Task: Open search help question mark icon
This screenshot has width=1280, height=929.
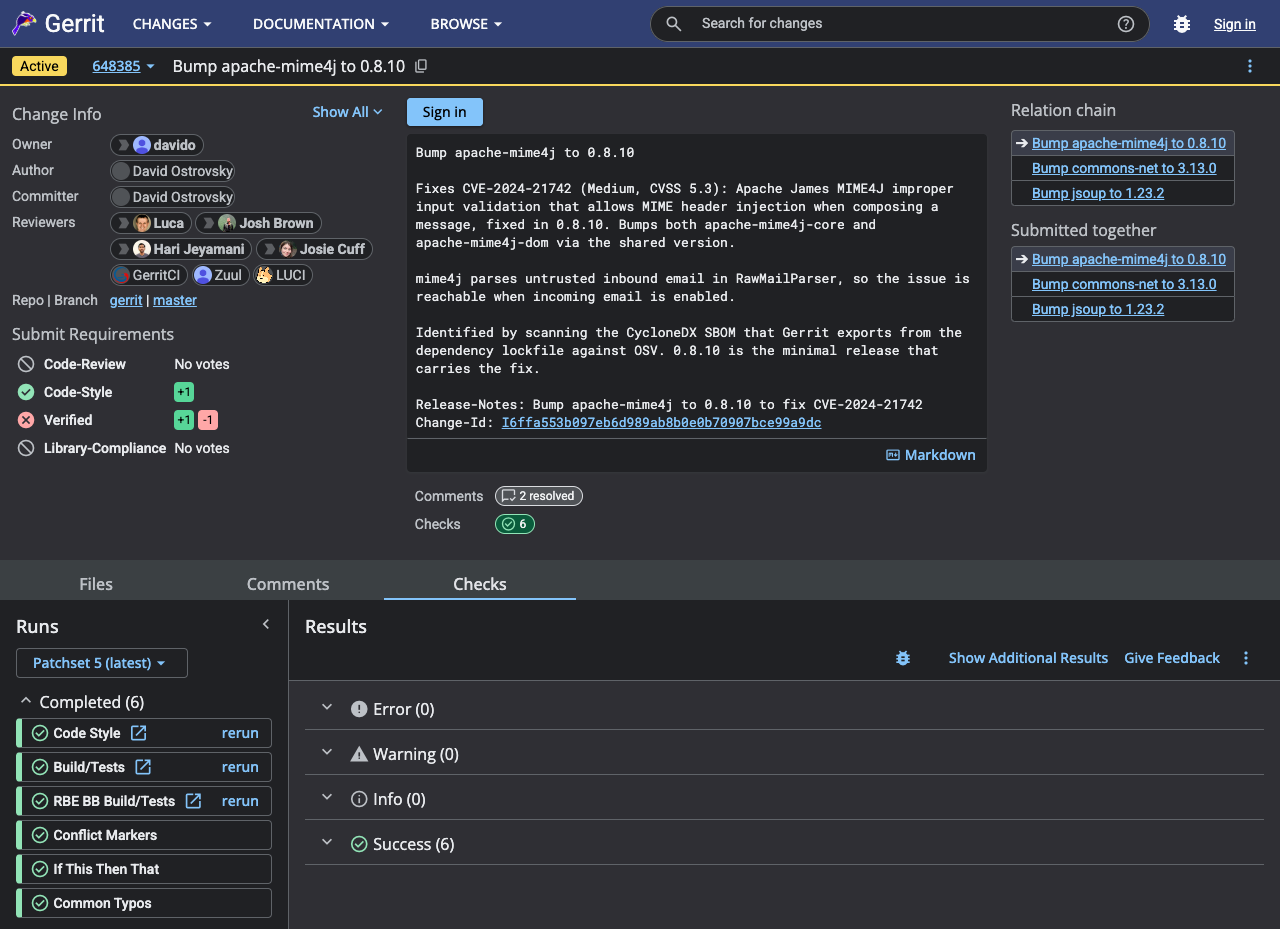Action: tap(1126, 24)
